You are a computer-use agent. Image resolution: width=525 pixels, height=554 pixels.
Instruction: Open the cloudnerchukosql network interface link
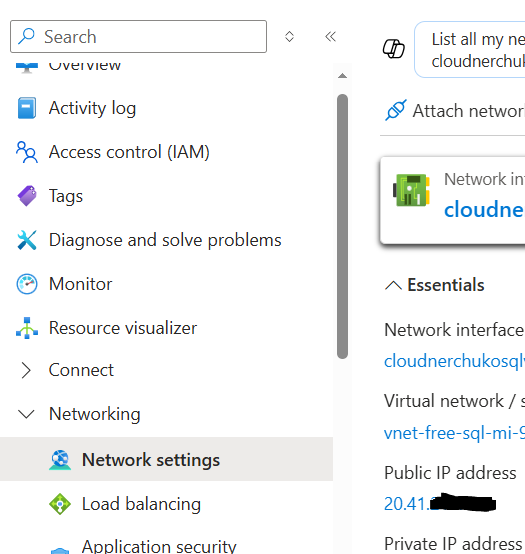tap(454, 361)
